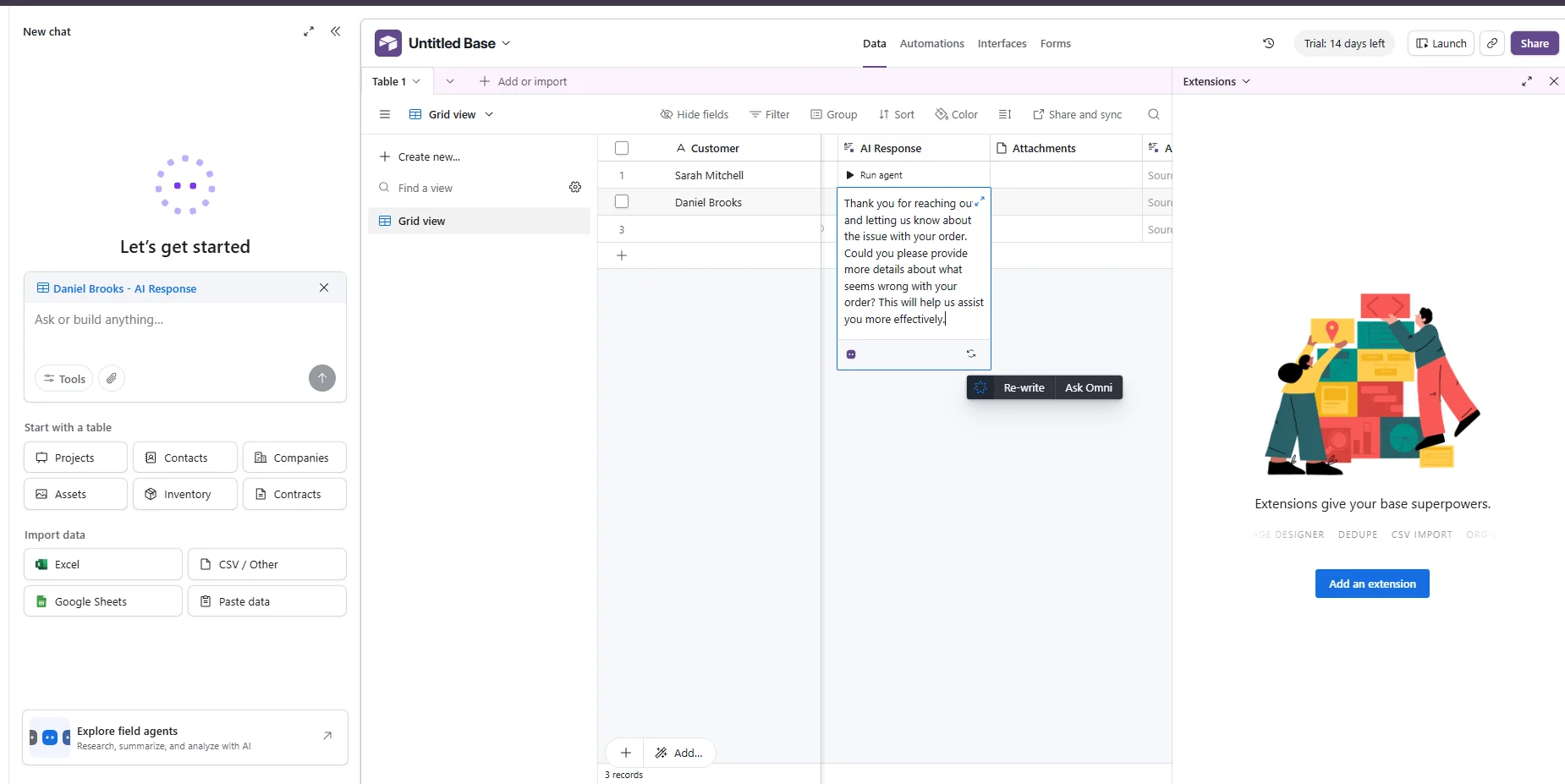Check the Daniel Brooks row checkbox
The image size is (1565, 784).
point(622,201)
